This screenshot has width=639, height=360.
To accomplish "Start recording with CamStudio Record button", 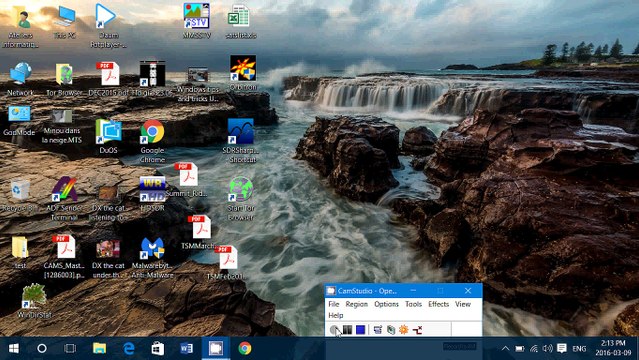I will [334, 329].
